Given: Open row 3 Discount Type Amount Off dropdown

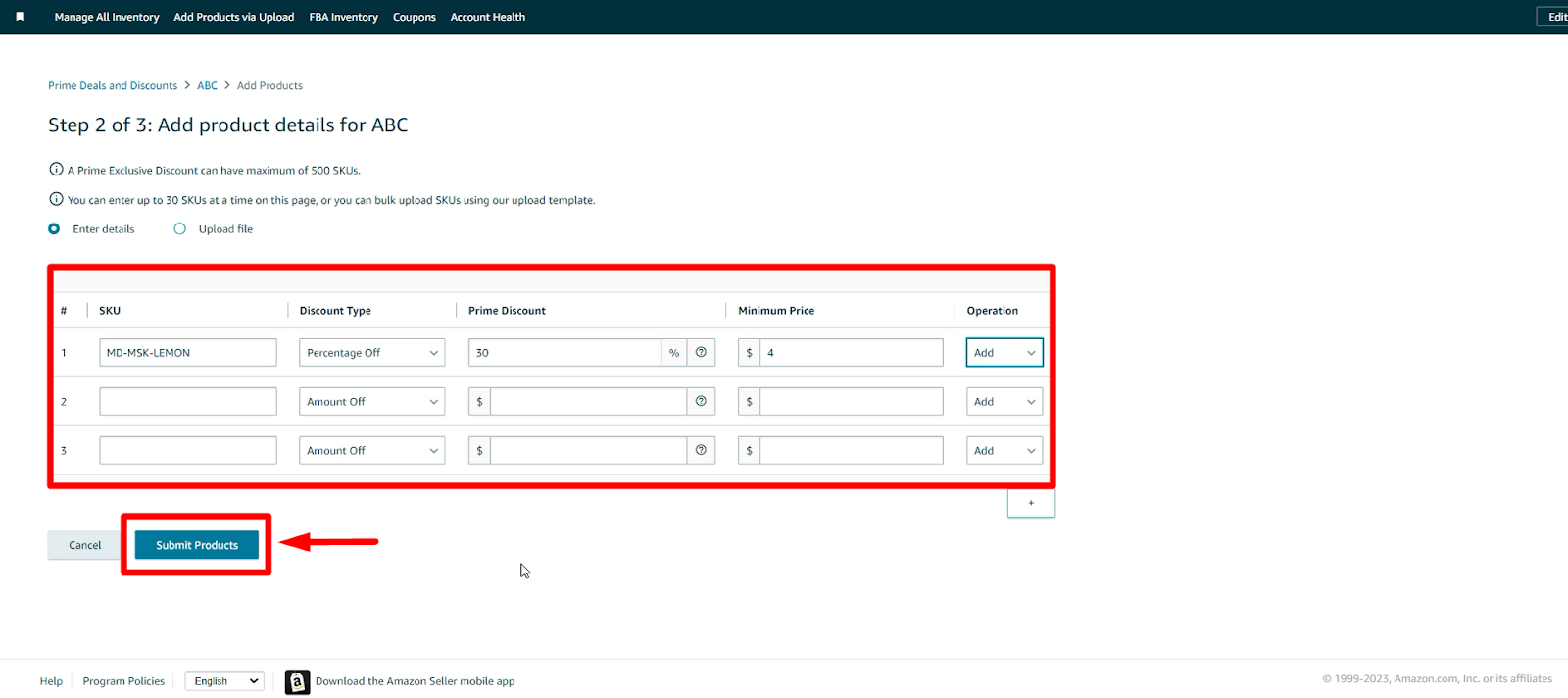Looking at the screenshot, I should [x=372, y=451].
